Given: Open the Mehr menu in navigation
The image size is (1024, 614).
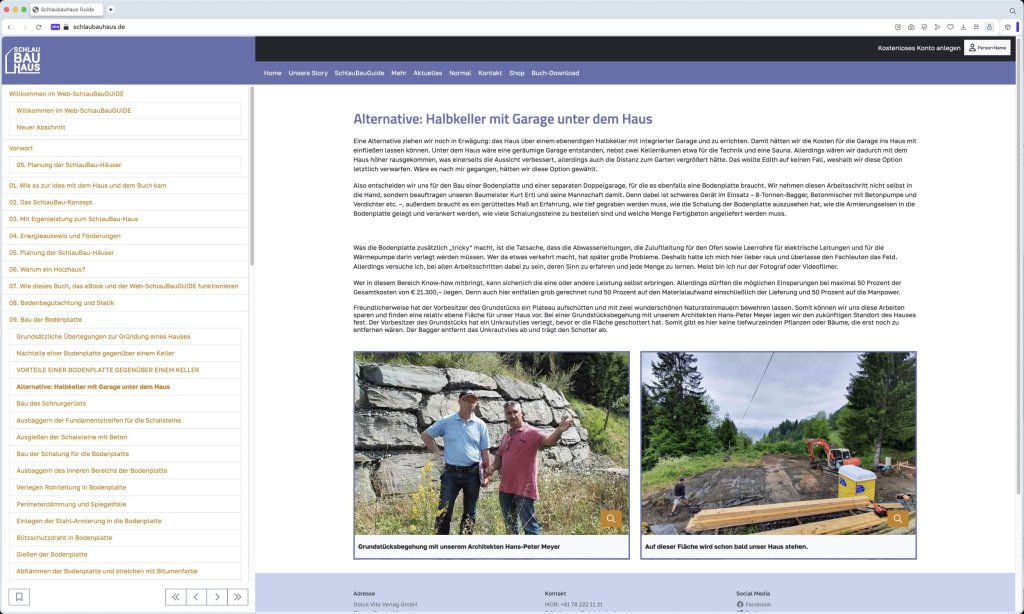Looking at the screenshot, I should coord(398,73).
